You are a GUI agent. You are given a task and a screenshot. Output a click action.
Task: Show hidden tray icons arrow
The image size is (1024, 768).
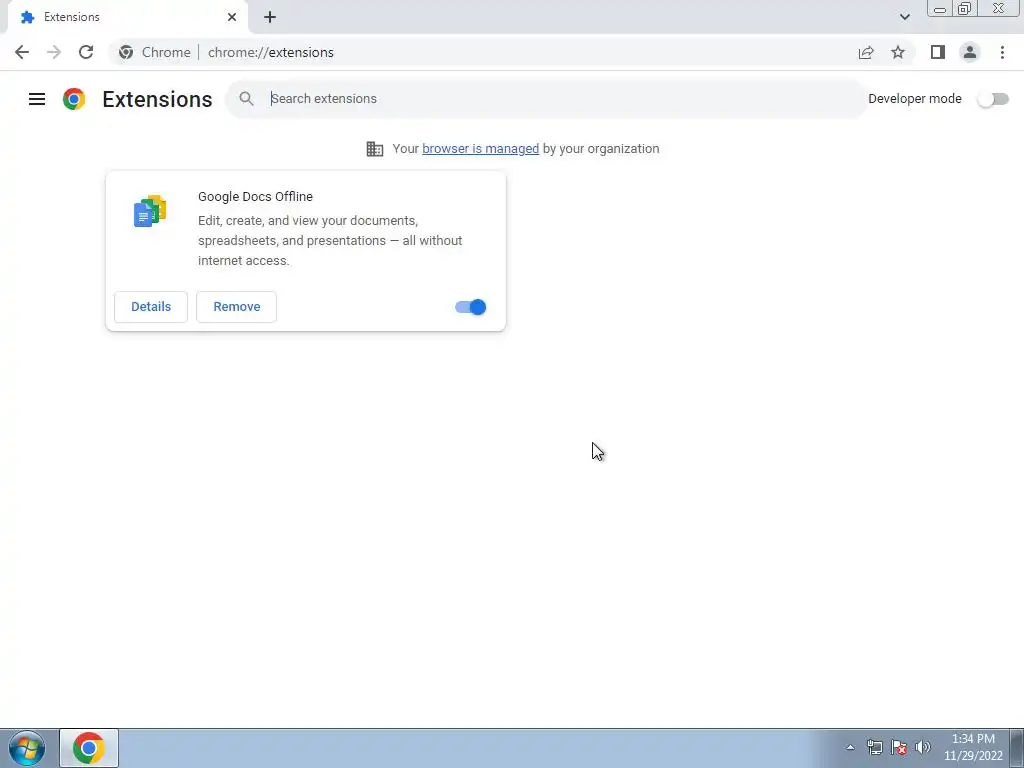[x=850, y=748]
